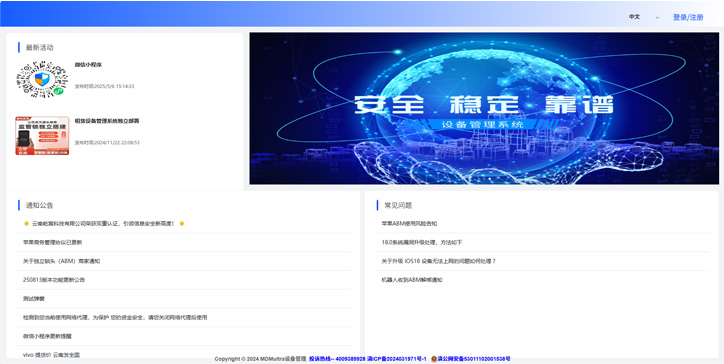Viewport: 724px width, 364px height.
Task: Open the 登录/注册 login link
Action: click(688, 17)
